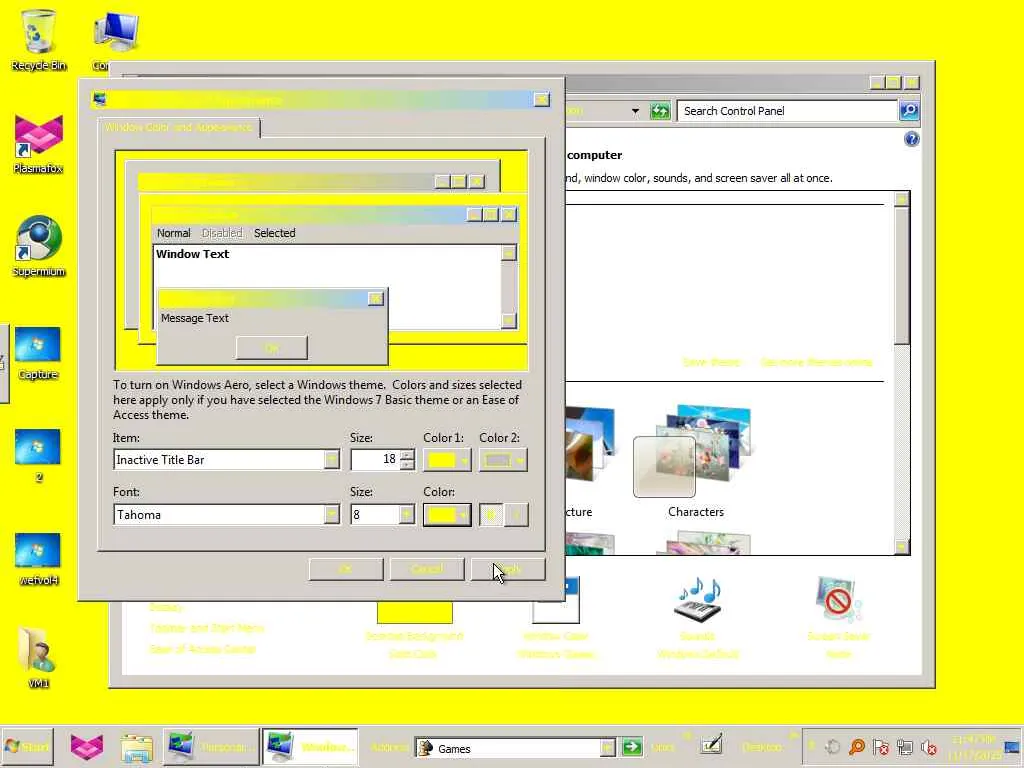Click the Games address input on taskbar

507,748
